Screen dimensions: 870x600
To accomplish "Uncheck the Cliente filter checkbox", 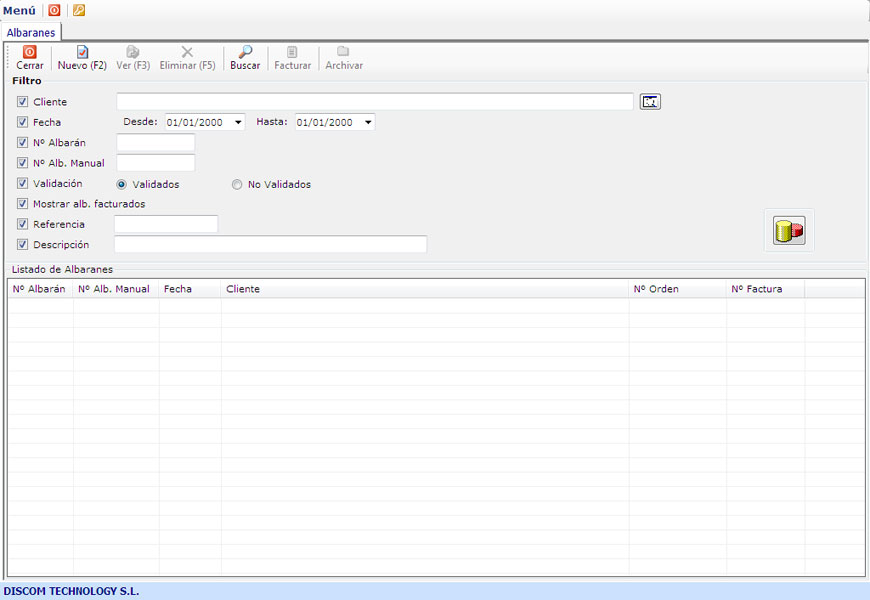I will 23,102.
